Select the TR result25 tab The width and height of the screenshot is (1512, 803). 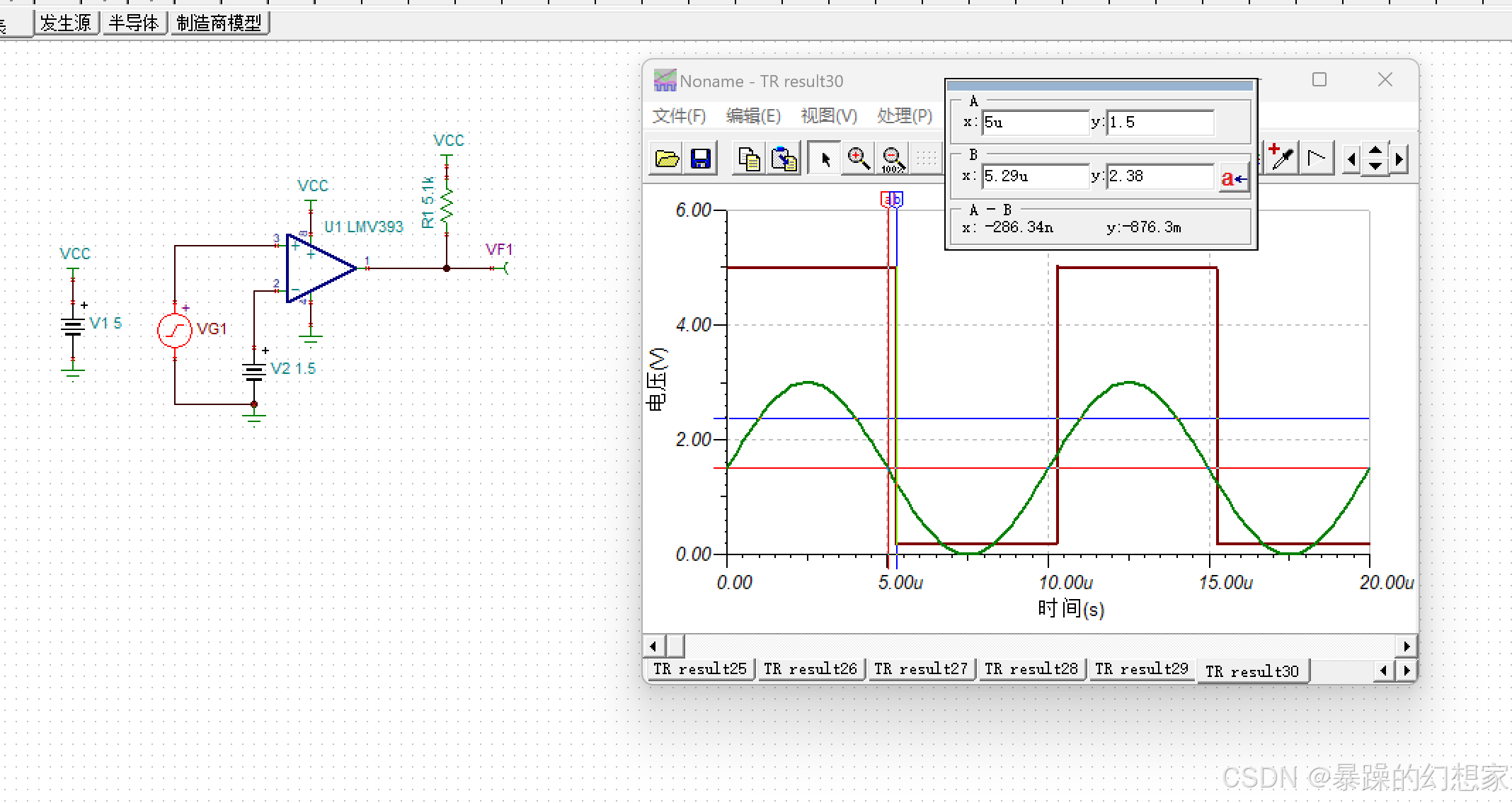(x=699, y=669)
